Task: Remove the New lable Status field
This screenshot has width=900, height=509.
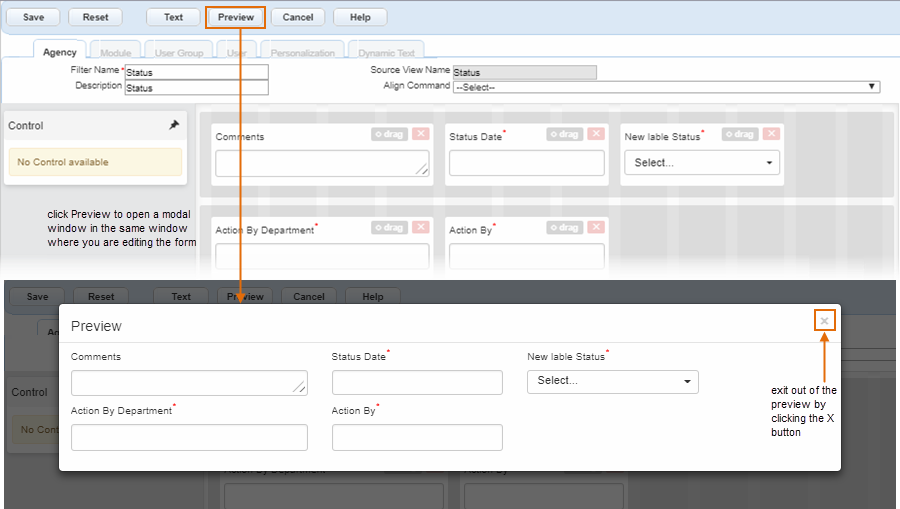Action: pos(772,134)
